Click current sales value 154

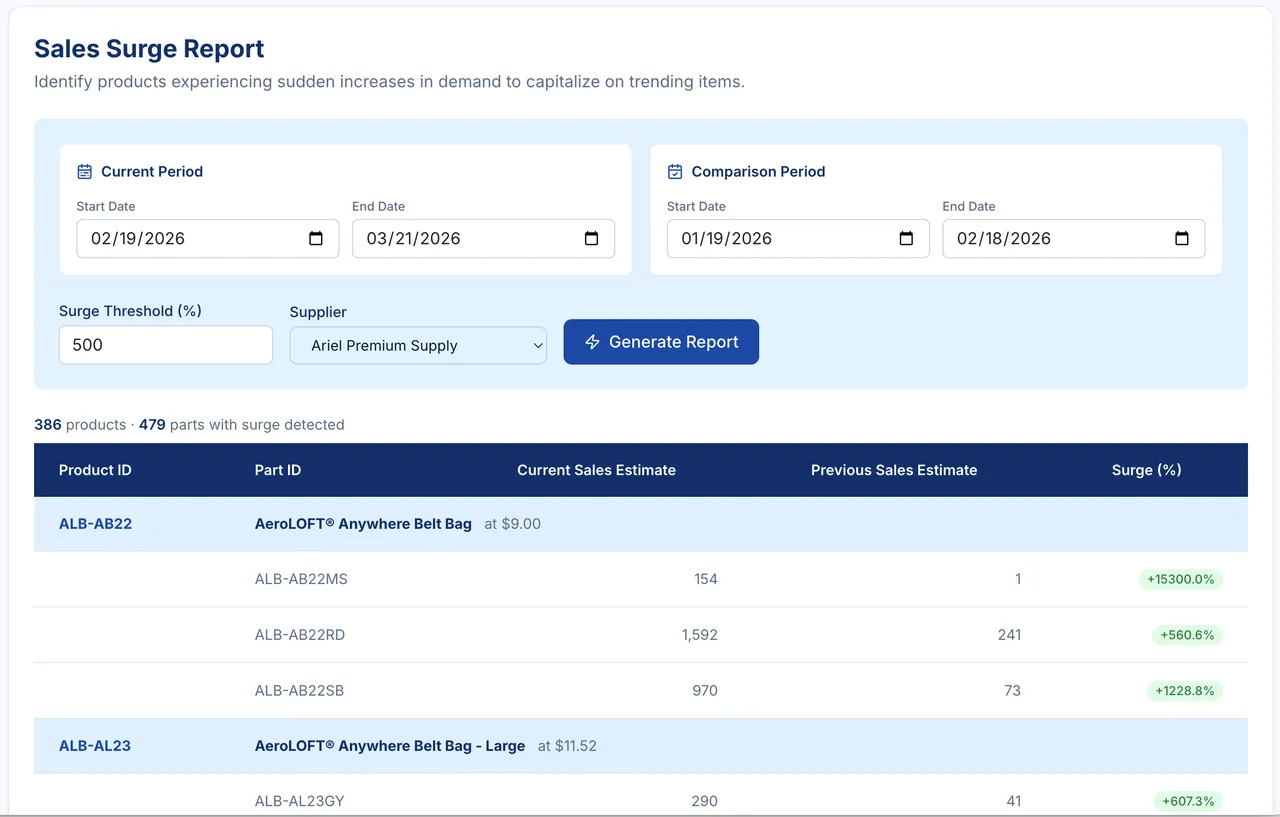[706, 579]
